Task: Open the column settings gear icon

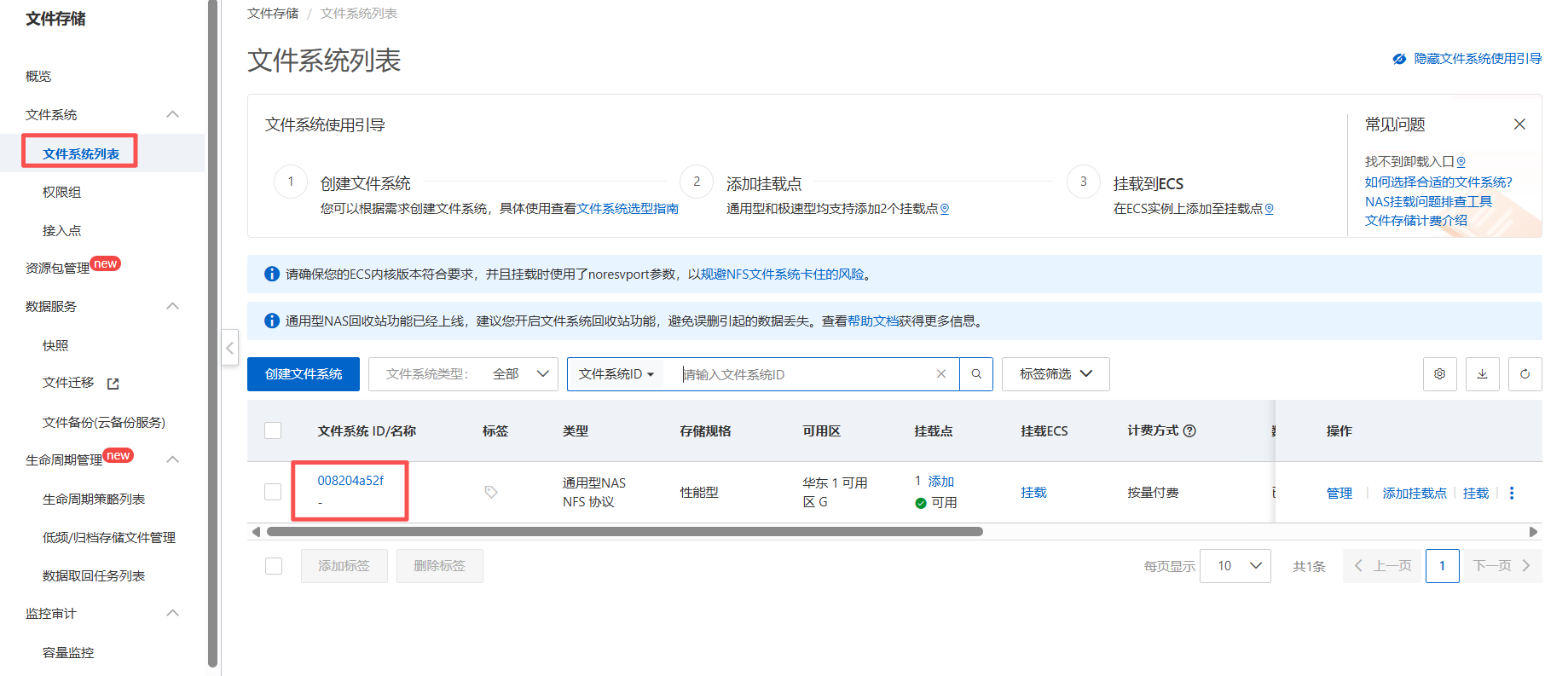Action: (x=1440, y=374)
